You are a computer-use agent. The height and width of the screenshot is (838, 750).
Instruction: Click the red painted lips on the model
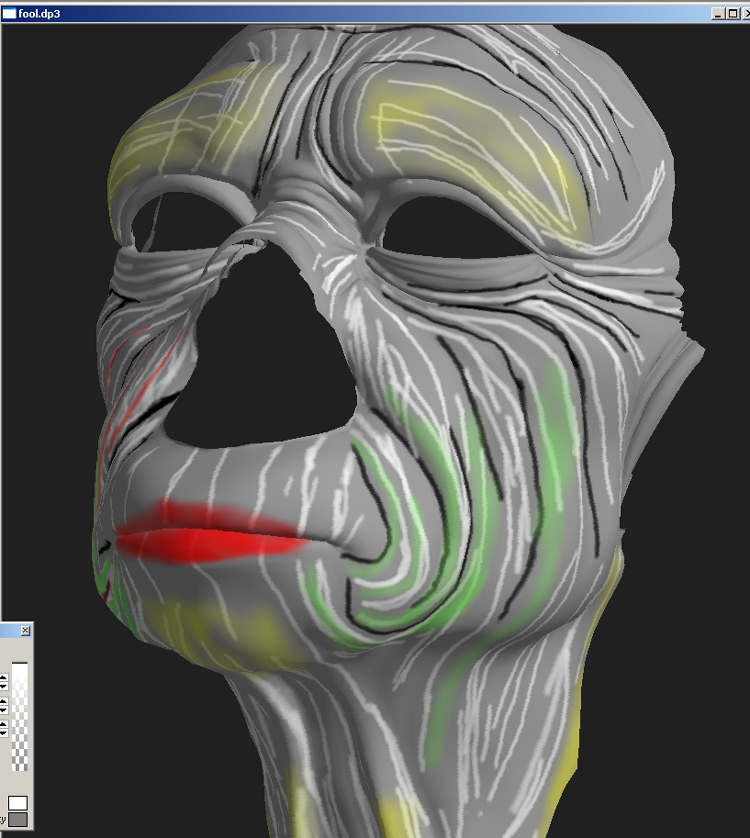[x=210, y=541]
